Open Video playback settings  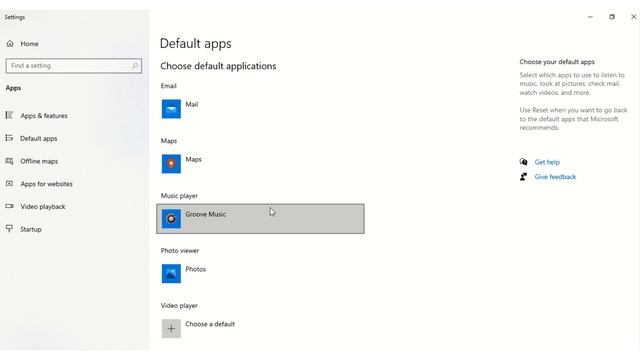(43, 207)
